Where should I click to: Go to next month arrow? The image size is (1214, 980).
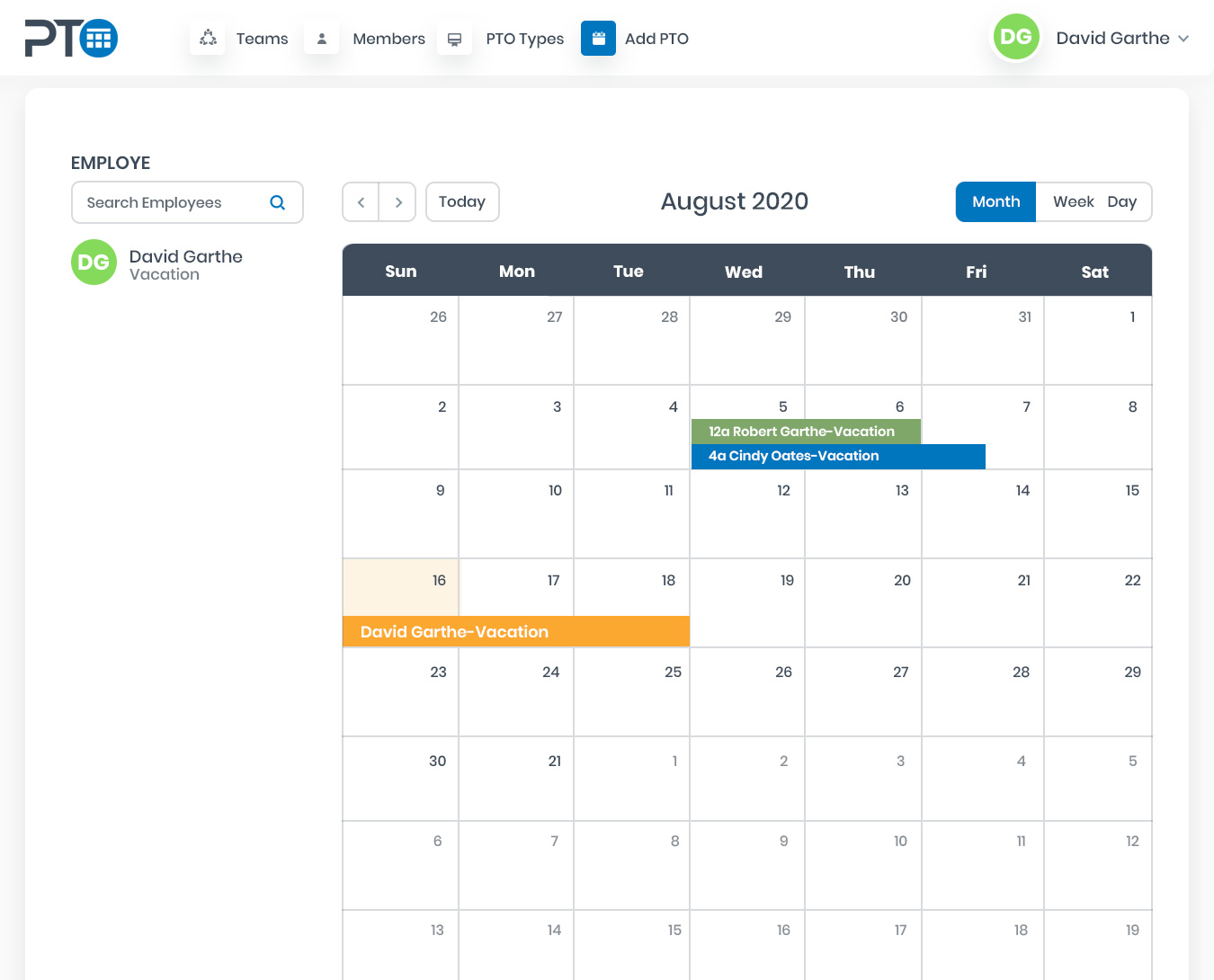click(397, 202)
